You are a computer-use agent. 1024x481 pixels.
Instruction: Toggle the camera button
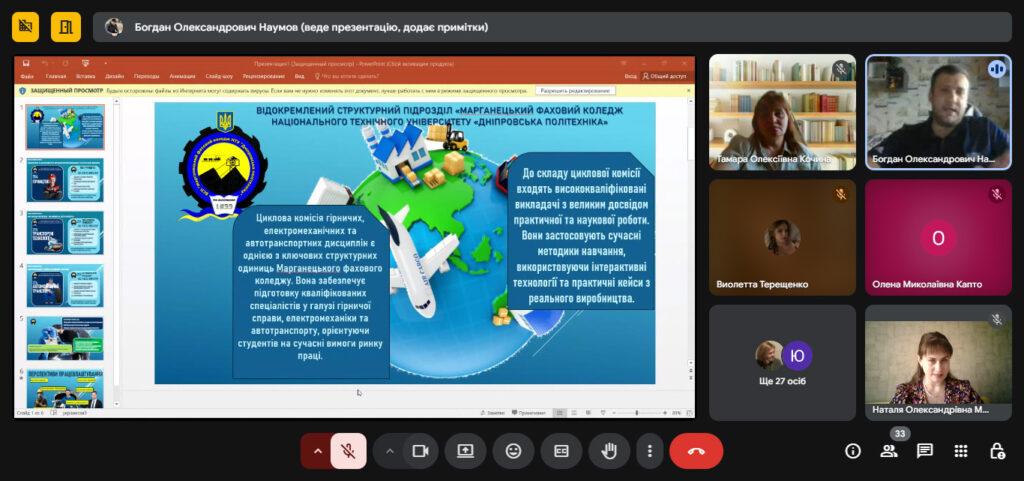[x=421, y=451]
